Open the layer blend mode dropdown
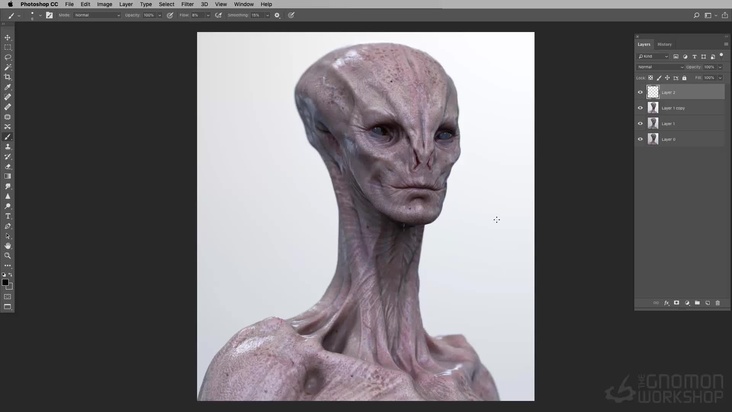 (x=661, y=67)
